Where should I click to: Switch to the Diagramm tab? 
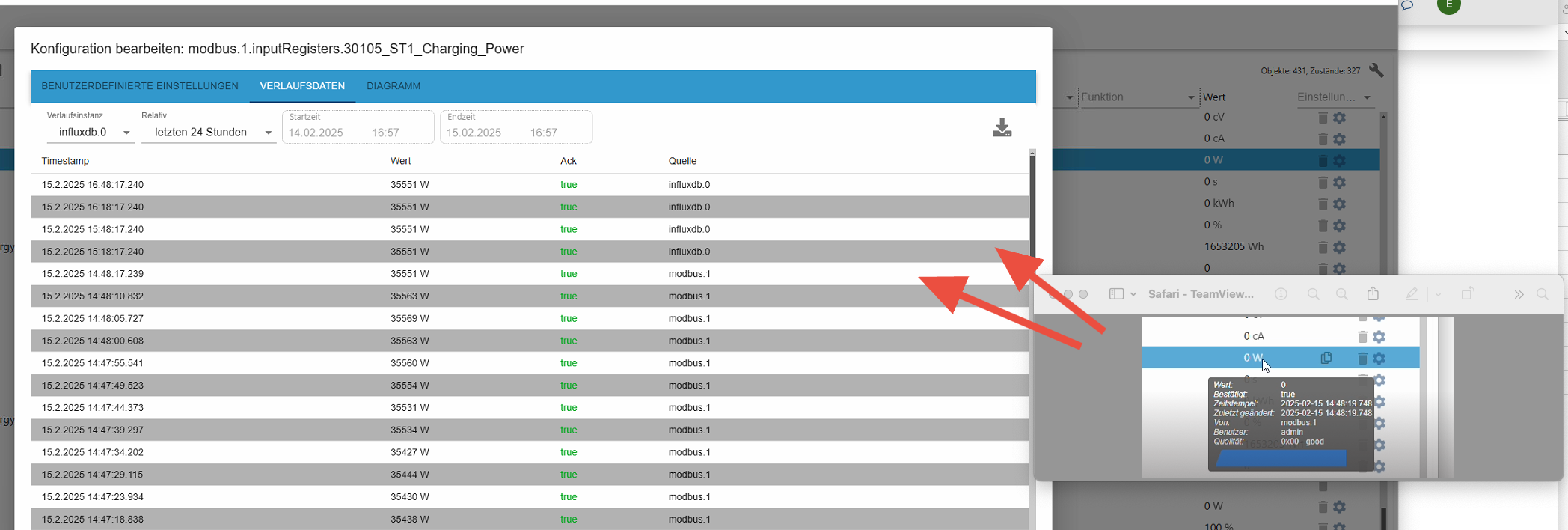point(393,86)
